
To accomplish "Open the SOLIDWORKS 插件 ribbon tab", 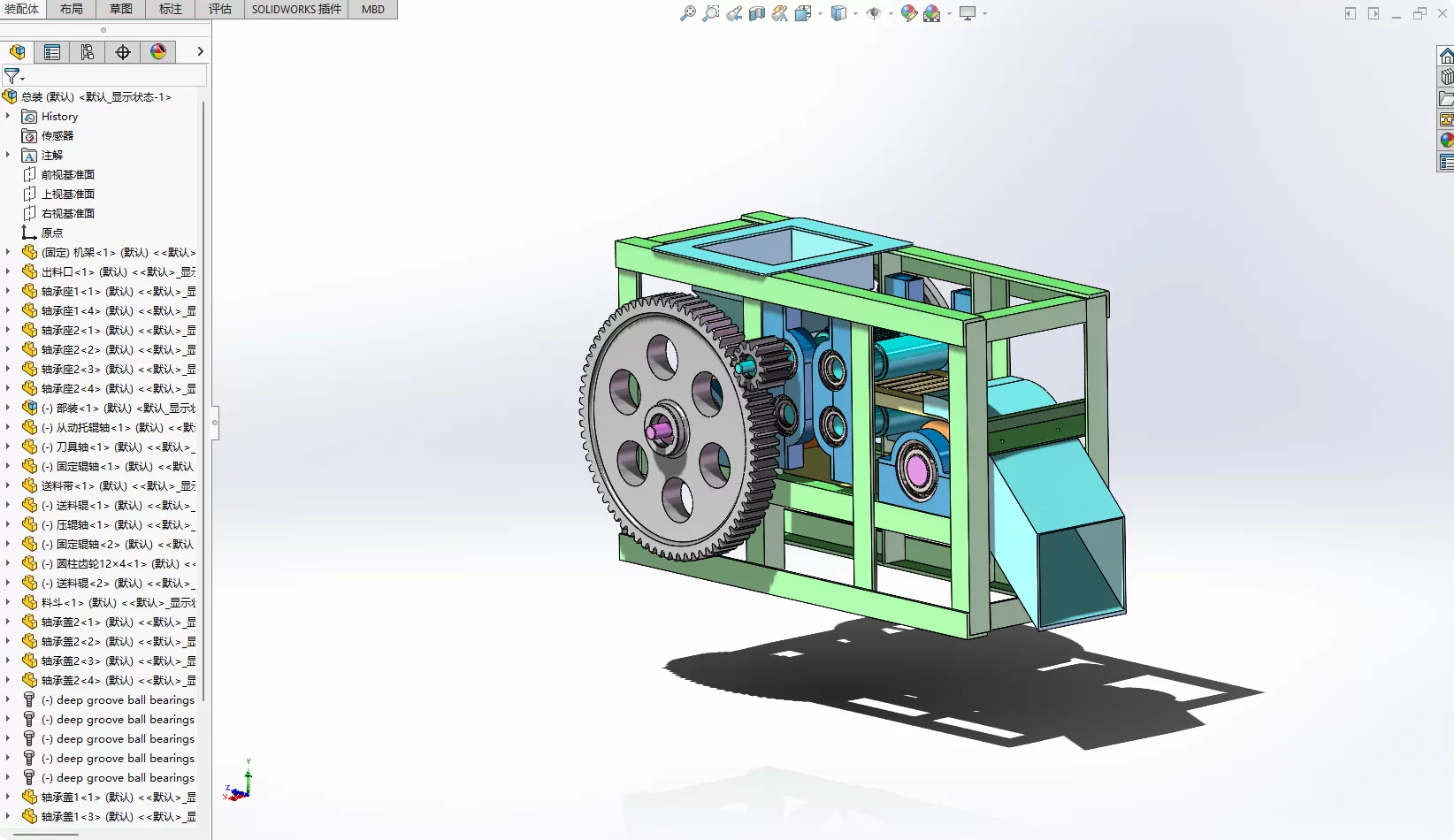I will click(x=296, y=9).
